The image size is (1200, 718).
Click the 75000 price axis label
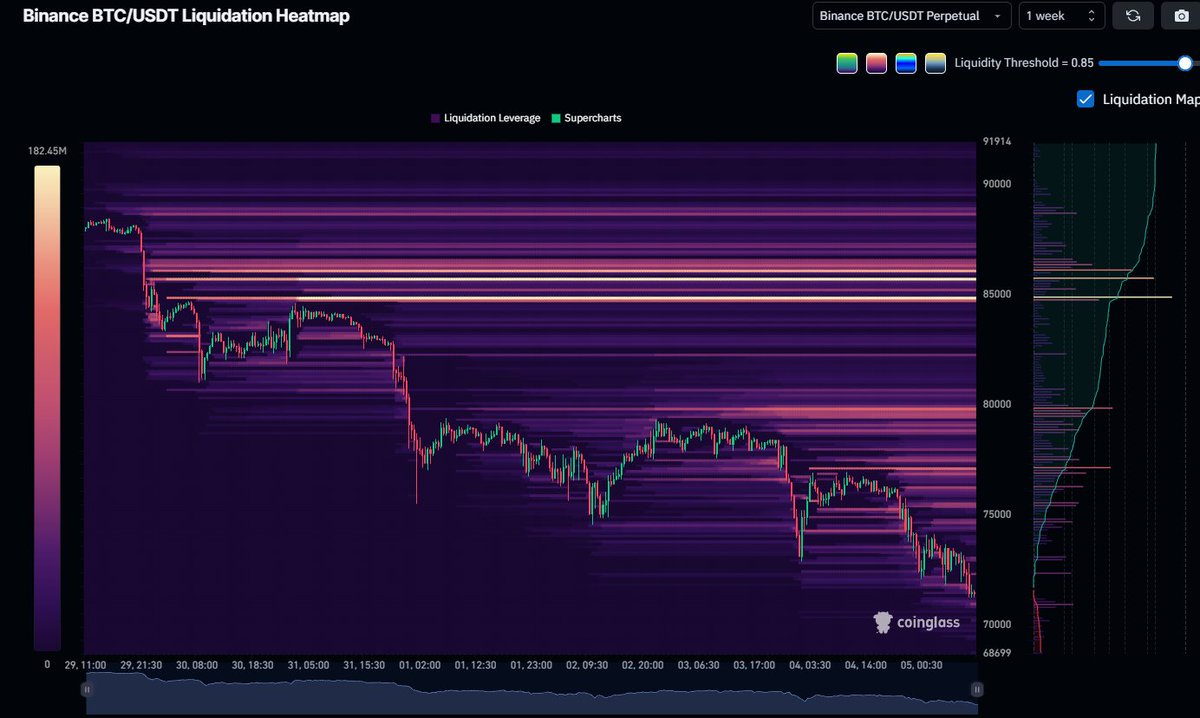997,514
